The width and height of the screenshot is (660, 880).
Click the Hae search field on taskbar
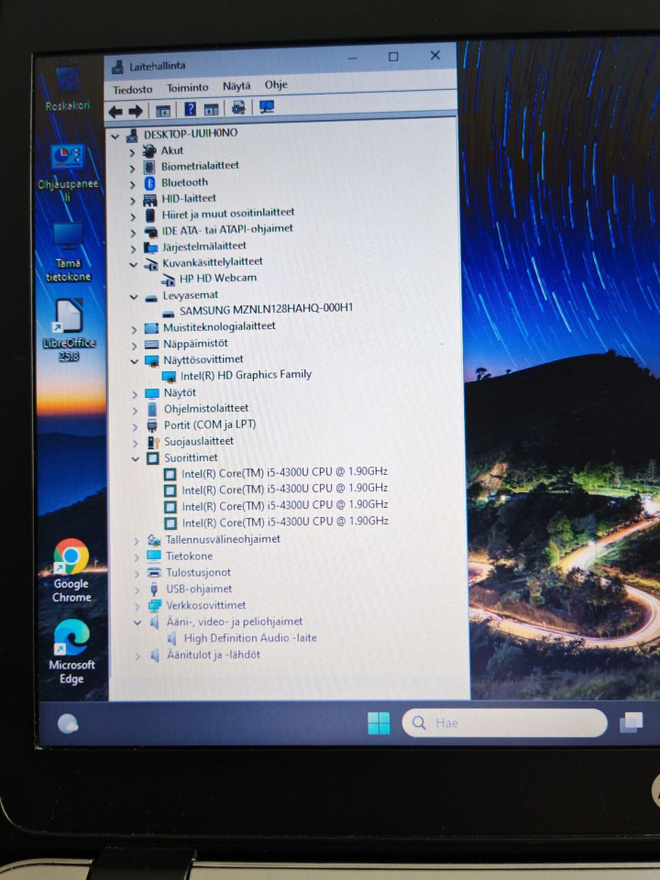[505, 723]
